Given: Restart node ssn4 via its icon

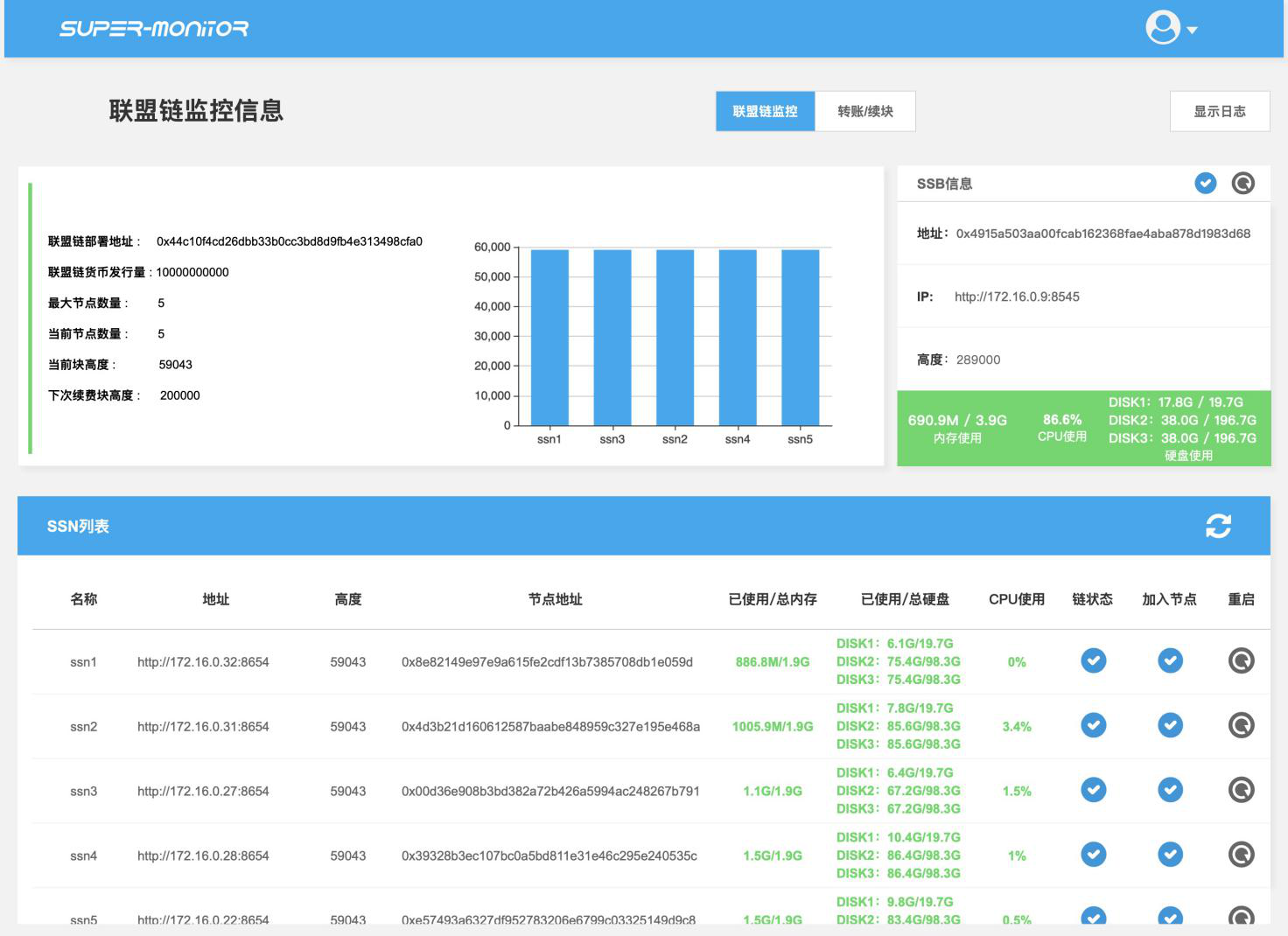Looking at the screenshot, I should point(1241,855).
